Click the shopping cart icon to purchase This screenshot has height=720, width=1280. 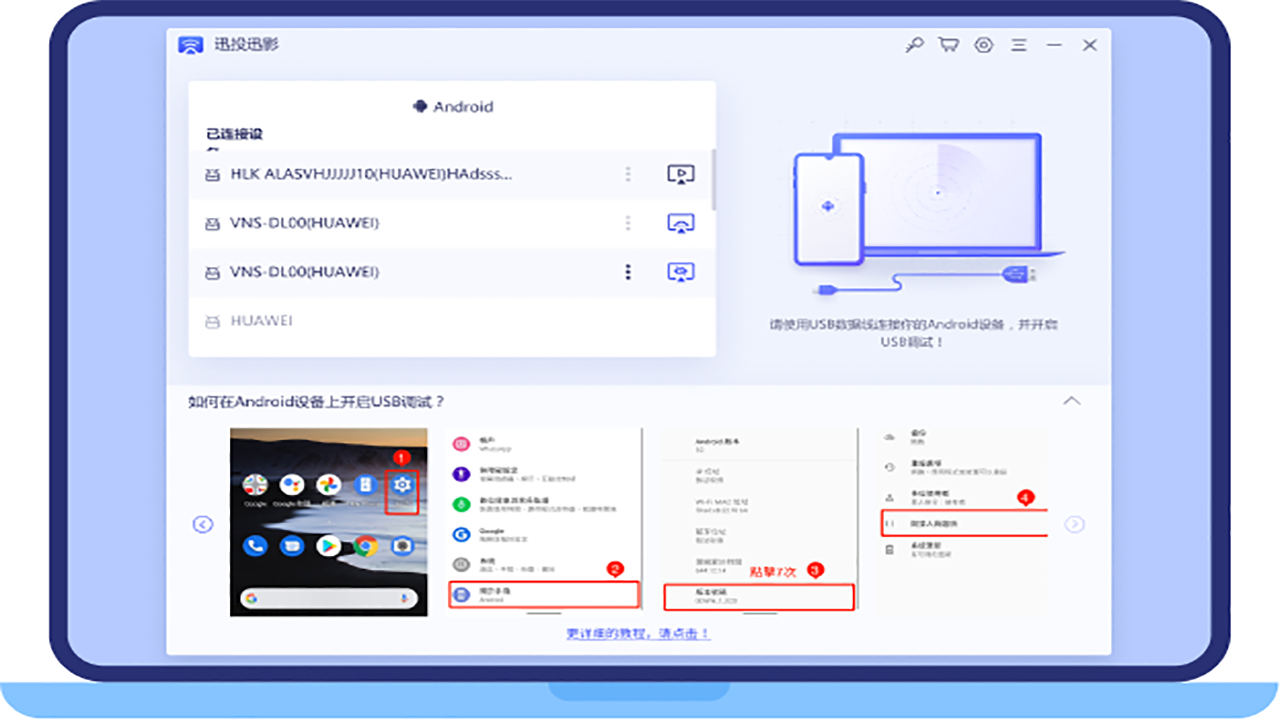(949, 45)
